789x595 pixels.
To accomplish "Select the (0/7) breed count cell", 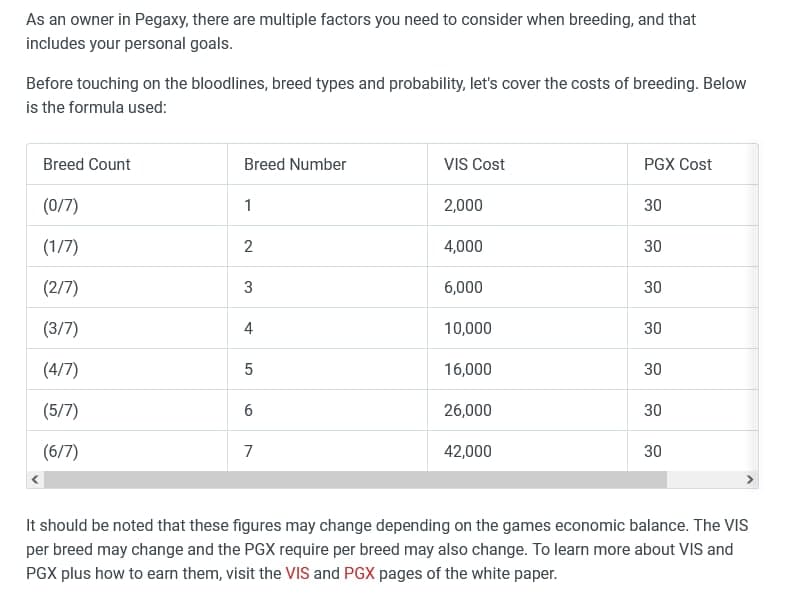I will point(127,205).
